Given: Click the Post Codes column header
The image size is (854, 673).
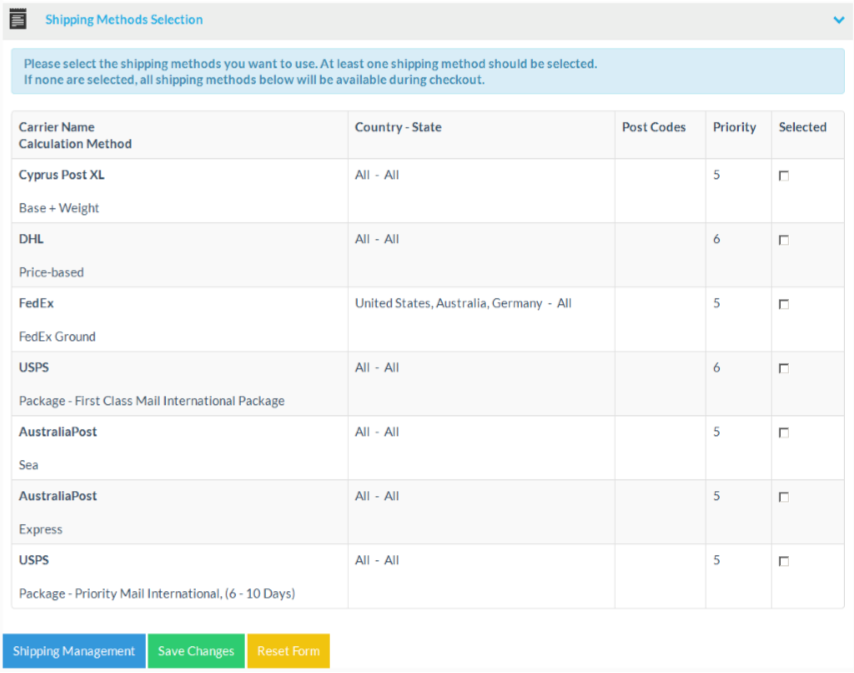Looking at the screenshot, I should (654, 127).
